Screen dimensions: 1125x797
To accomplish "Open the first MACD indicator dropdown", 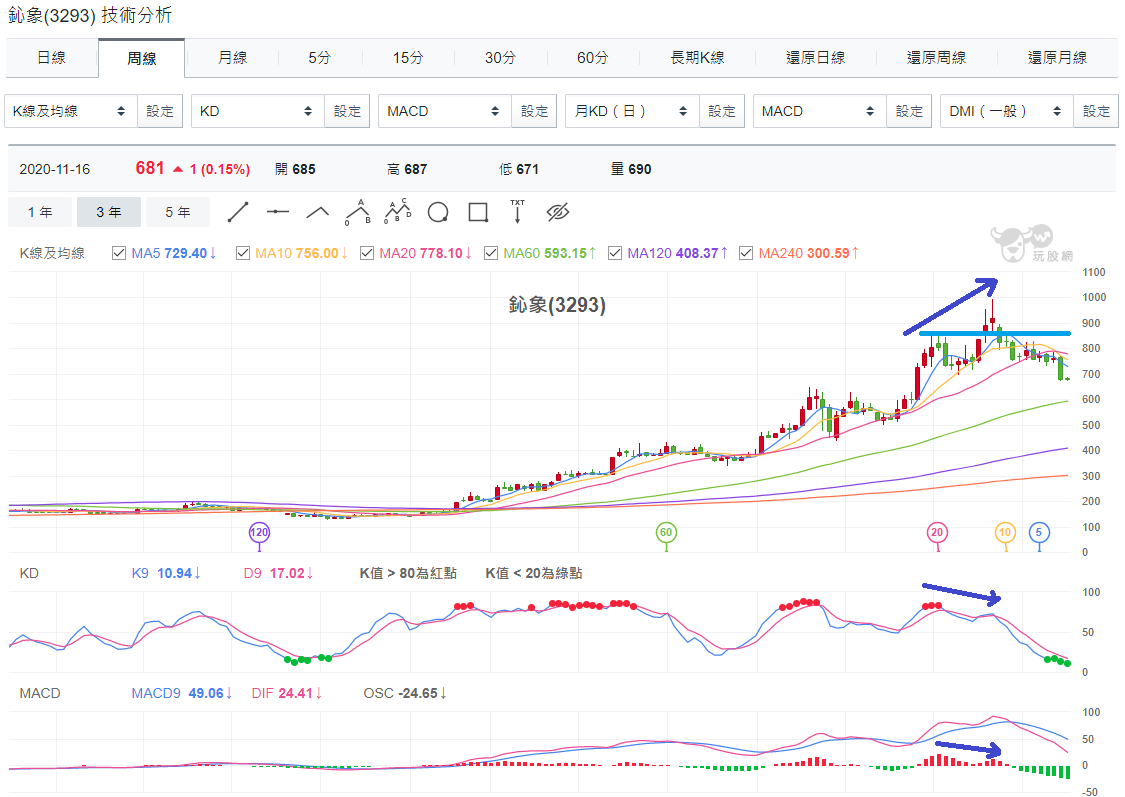I will pyautogui.click(x=445, y=111).
